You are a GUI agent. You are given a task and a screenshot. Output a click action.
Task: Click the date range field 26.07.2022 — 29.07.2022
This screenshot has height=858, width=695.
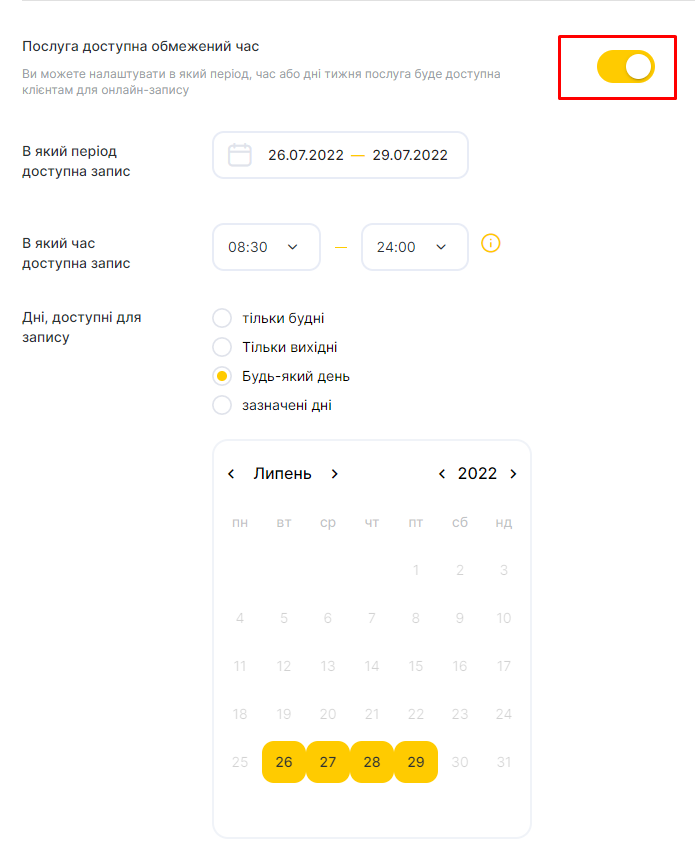coord(340,155)
